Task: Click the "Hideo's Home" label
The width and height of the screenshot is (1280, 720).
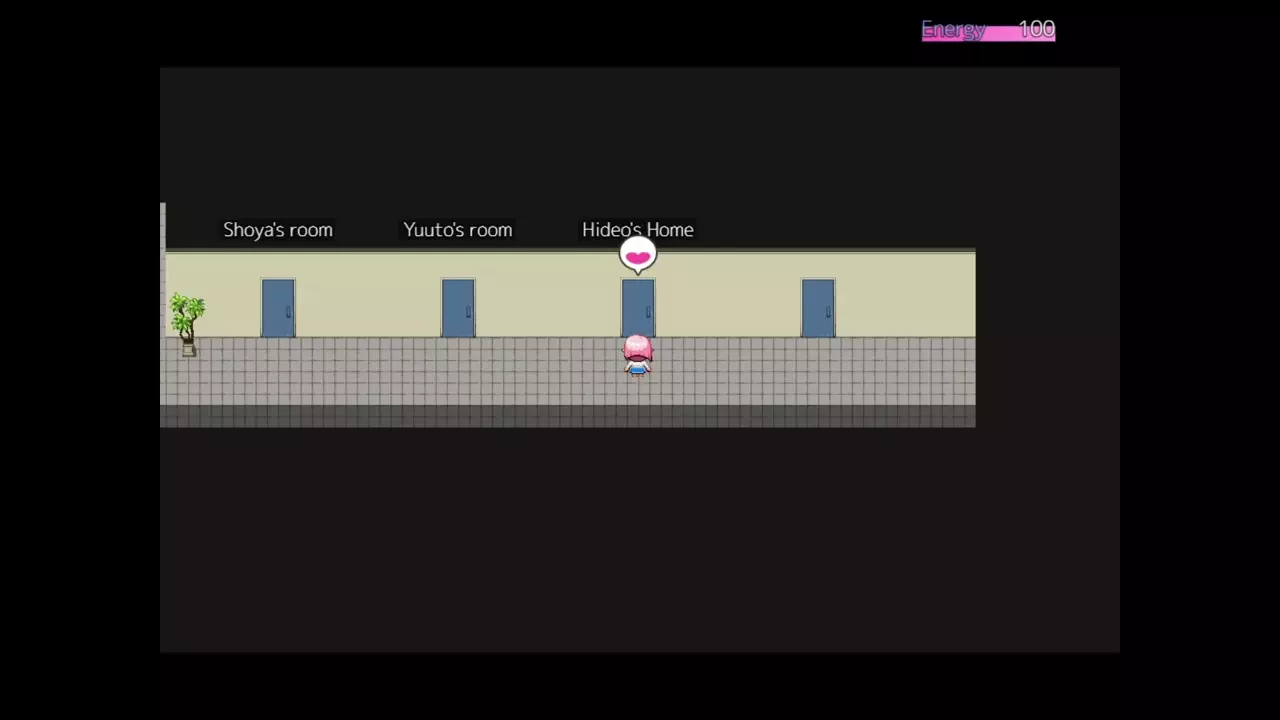Action: click(x=637, y=230)
